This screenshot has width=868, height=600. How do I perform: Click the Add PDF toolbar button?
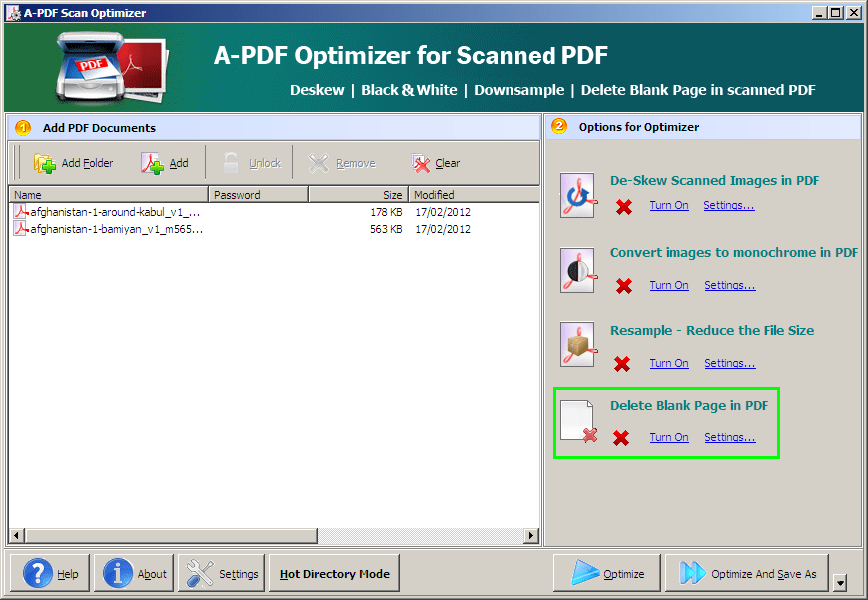coord(164,163)
